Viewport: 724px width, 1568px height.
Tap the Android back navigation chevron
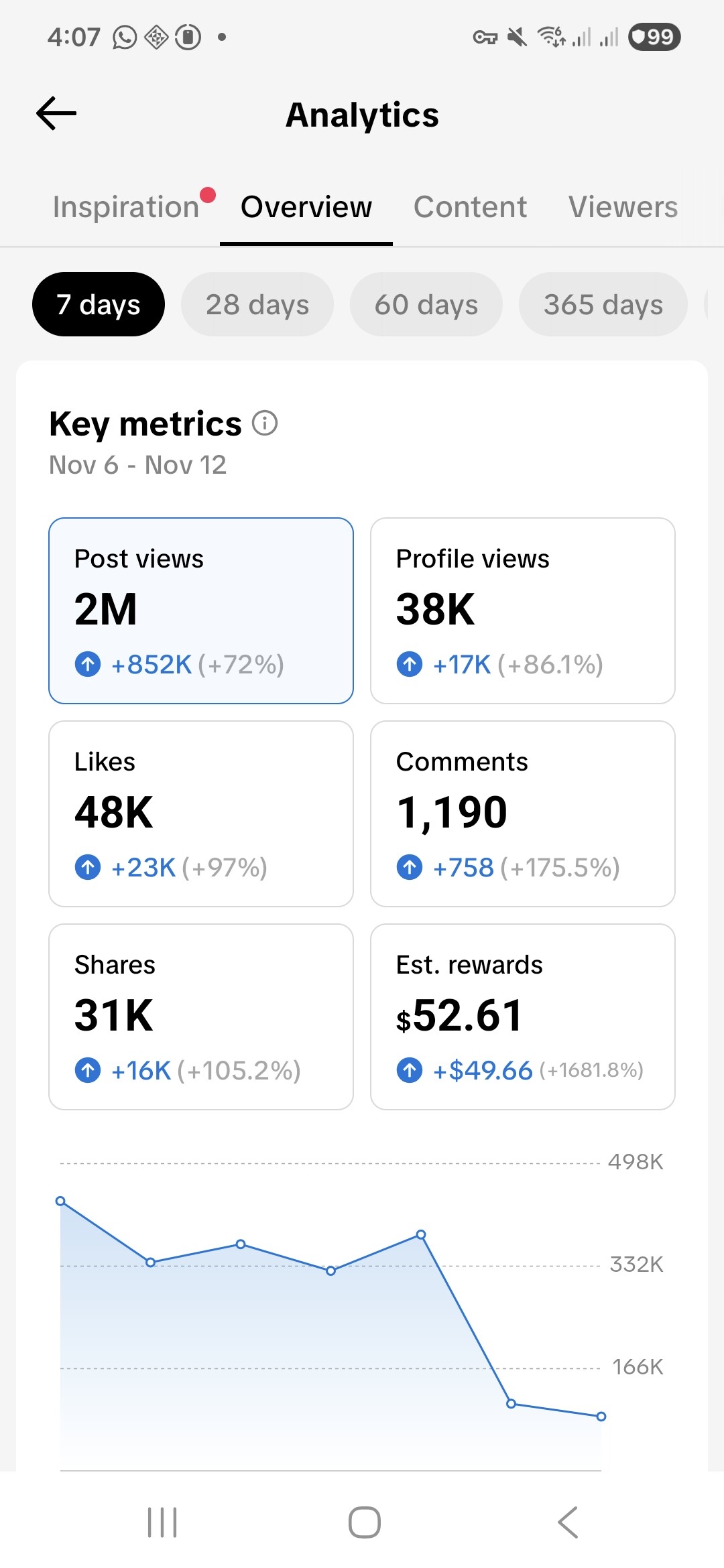(x=567, y=1522)
